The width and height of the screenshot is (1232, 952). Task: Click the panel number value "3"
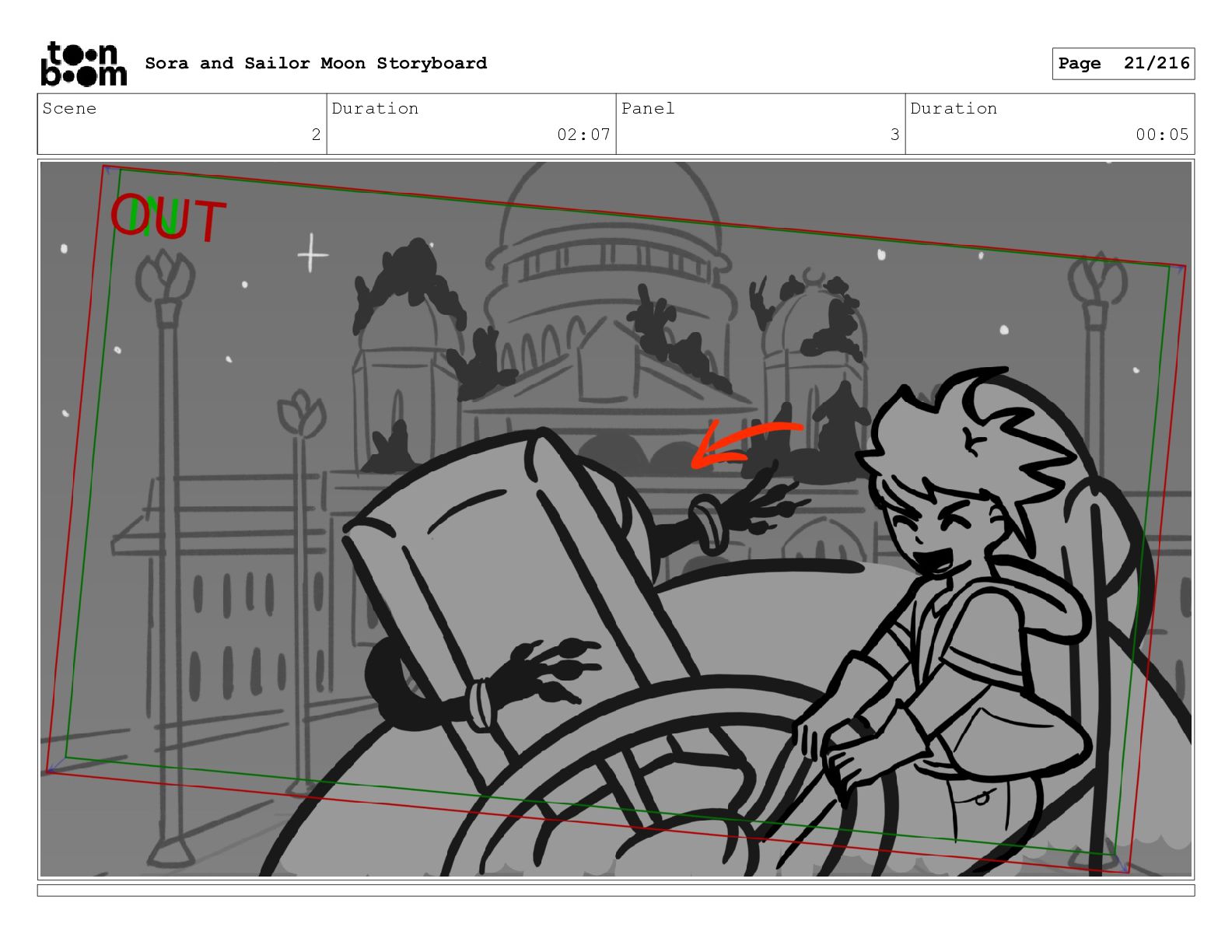(894, 135)
